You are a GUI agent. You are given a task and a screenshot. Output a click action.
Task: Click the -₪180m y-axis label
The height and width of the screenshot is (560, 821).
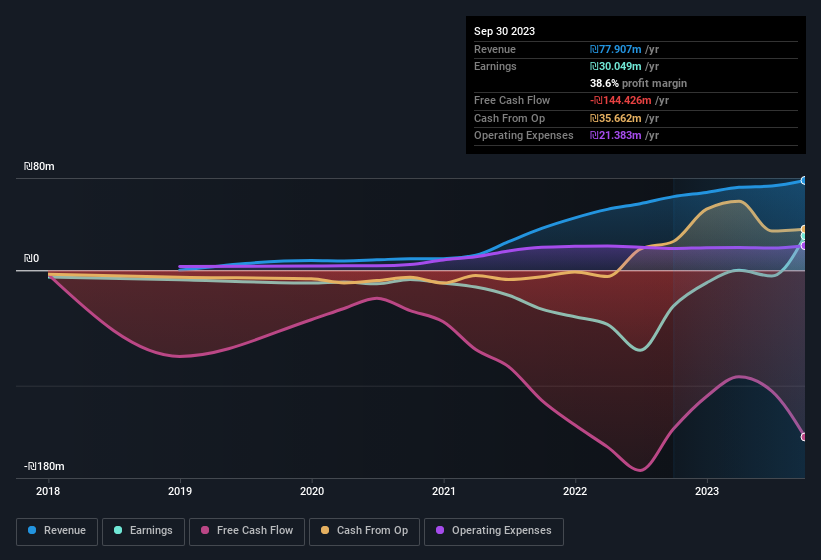point(44,466)
